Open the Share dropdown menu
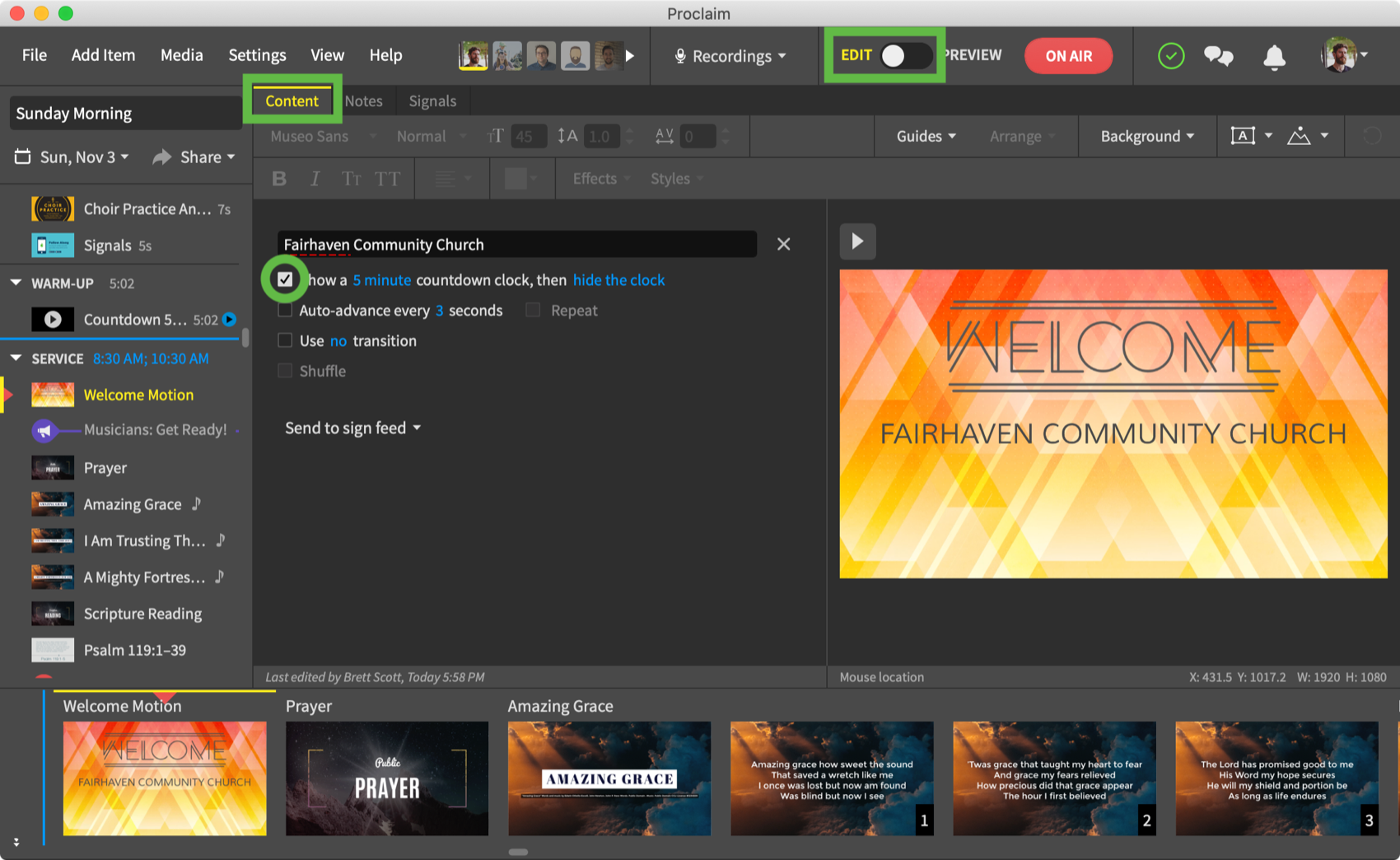This screenshot has width=1400, height=860. click(x=208, y=157)
